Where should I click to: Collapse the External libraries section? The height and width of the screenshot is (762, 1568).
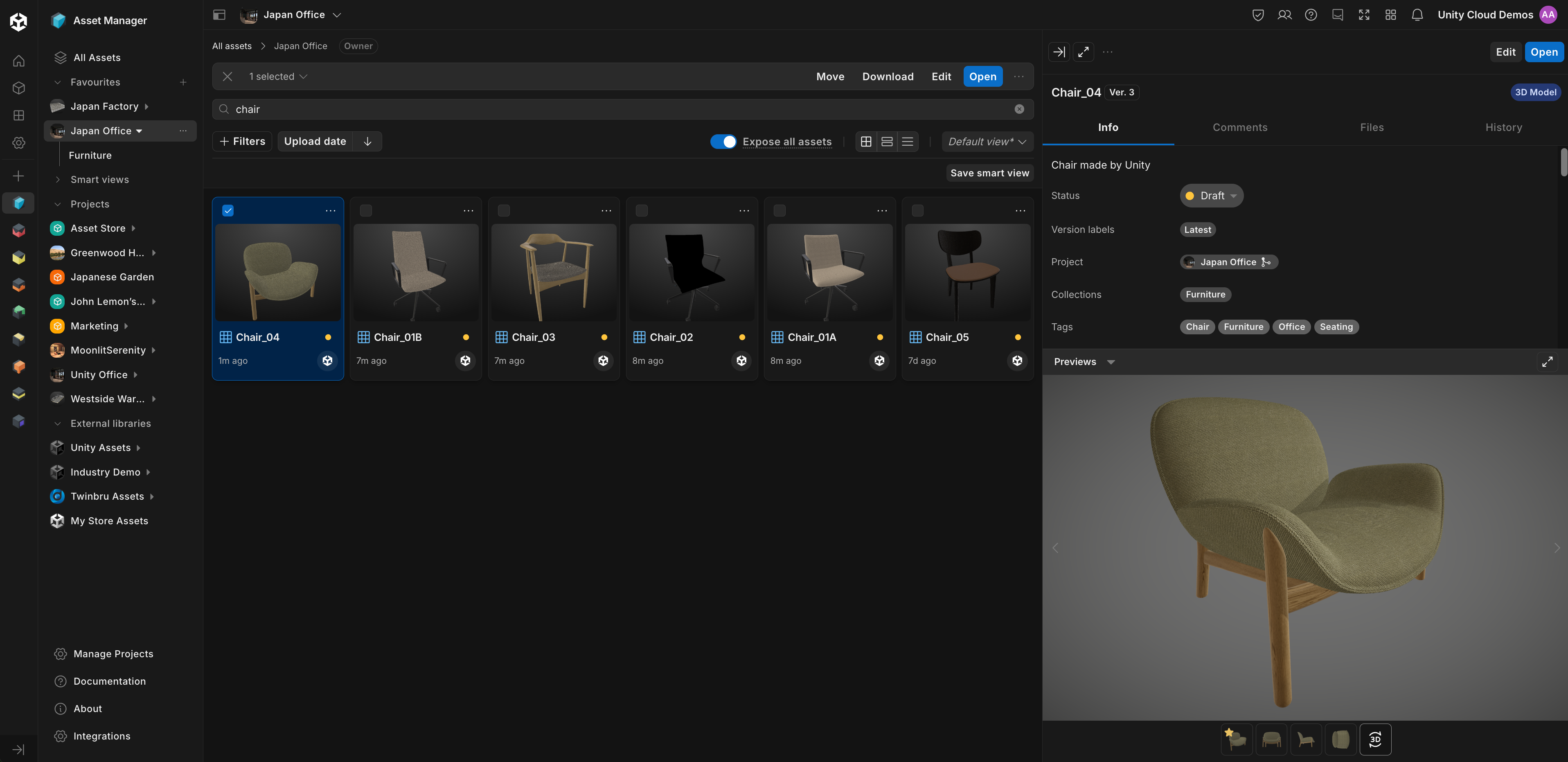[58, 424]
